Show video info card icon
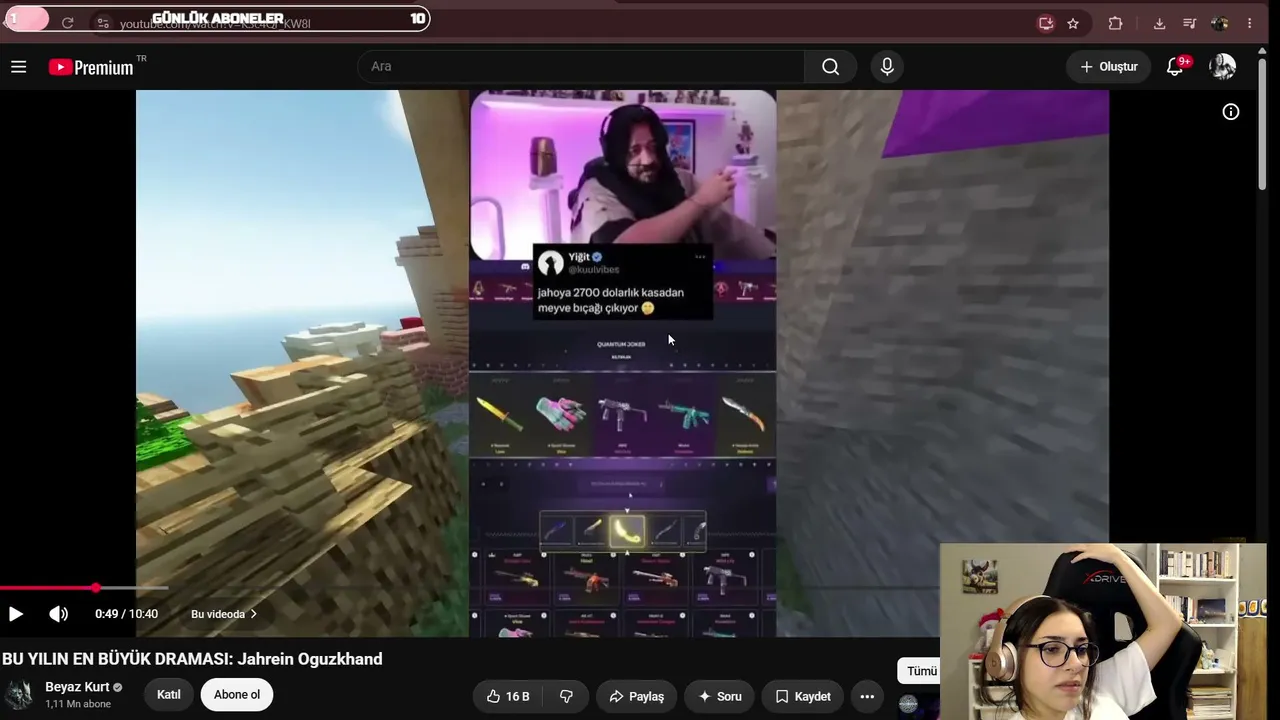The width and height of the screenshot is (1280, 720). pos(1231,112)
